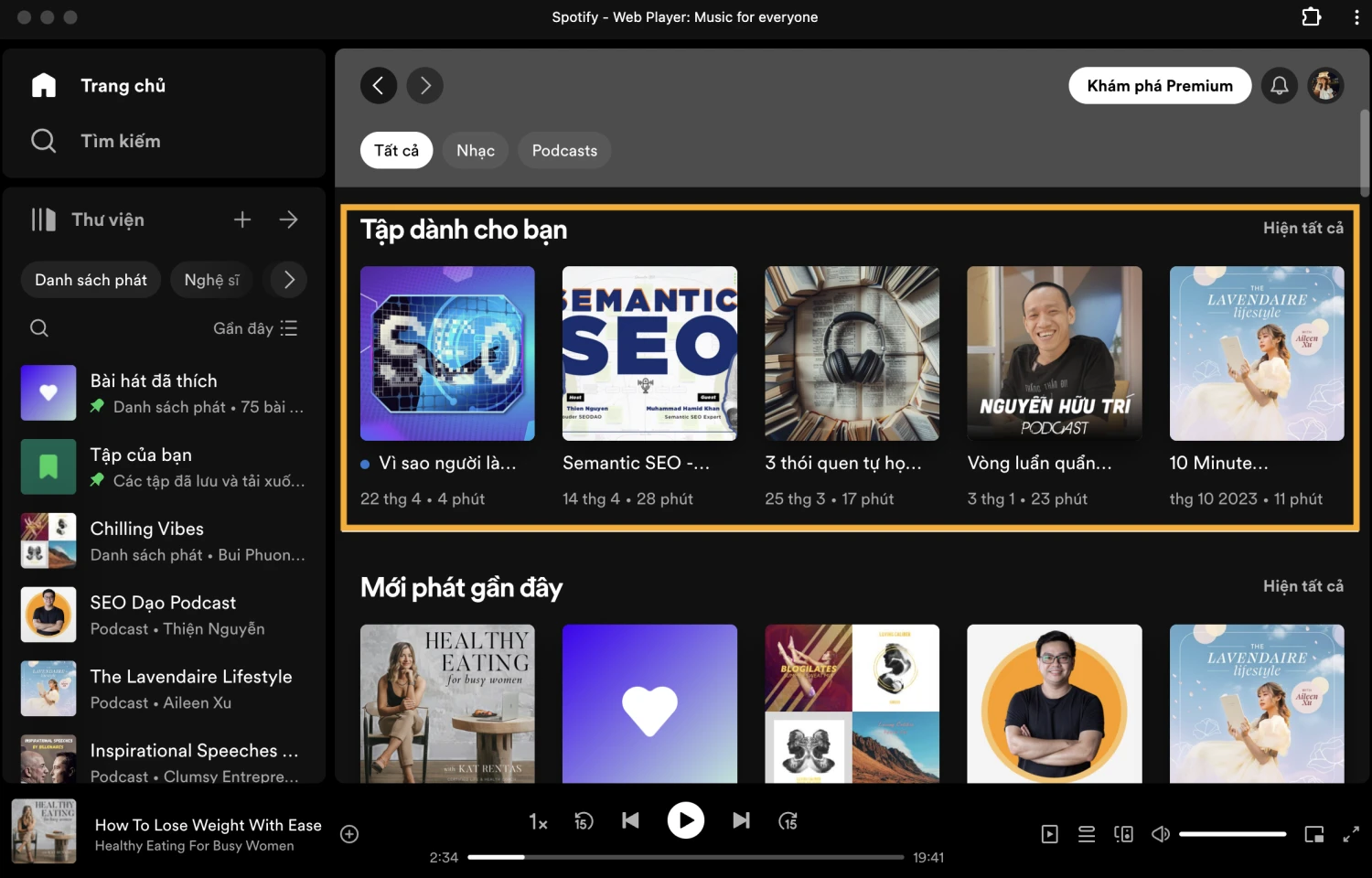1372x878 pixels.
Task: Show more library filter chips with chevron
Action: 289,280
